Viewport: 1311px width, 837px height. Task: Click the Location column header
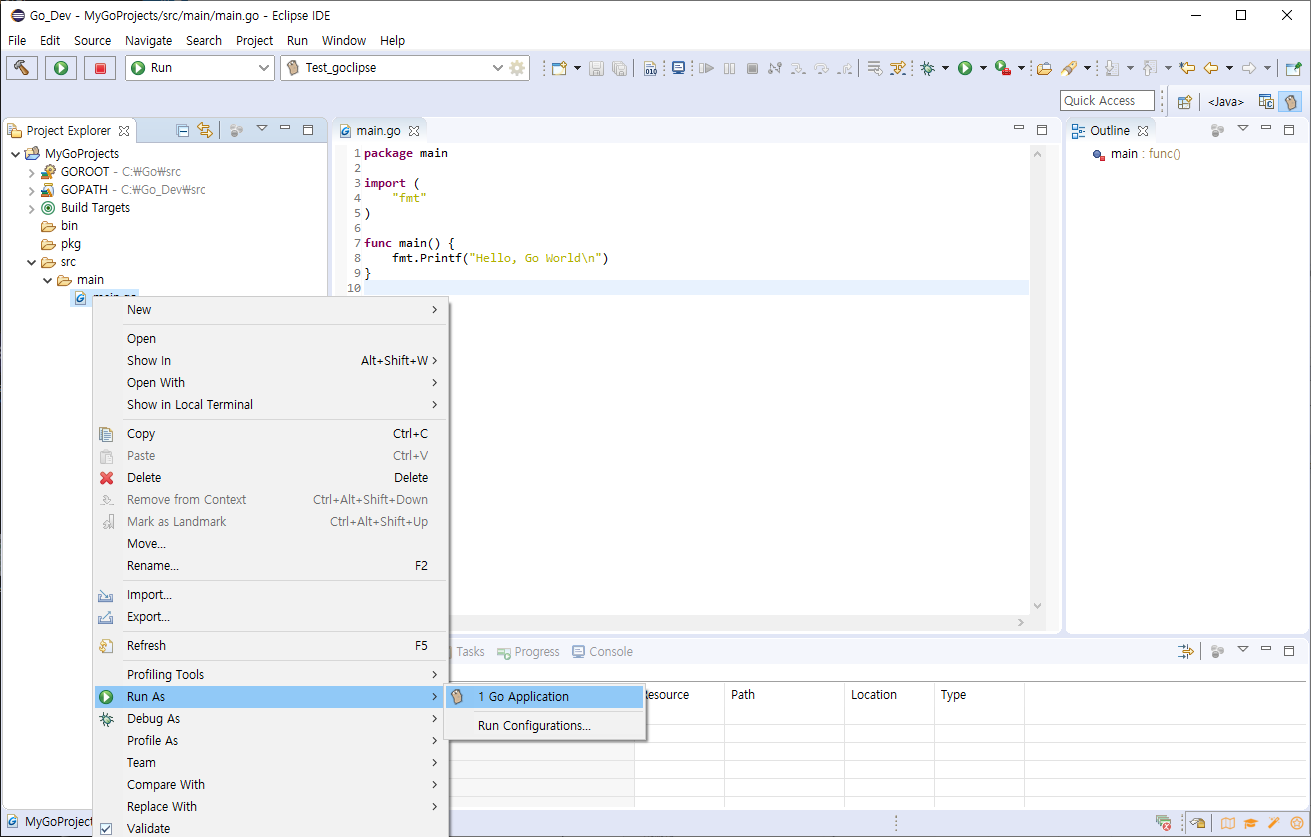(x=889, y=695)
